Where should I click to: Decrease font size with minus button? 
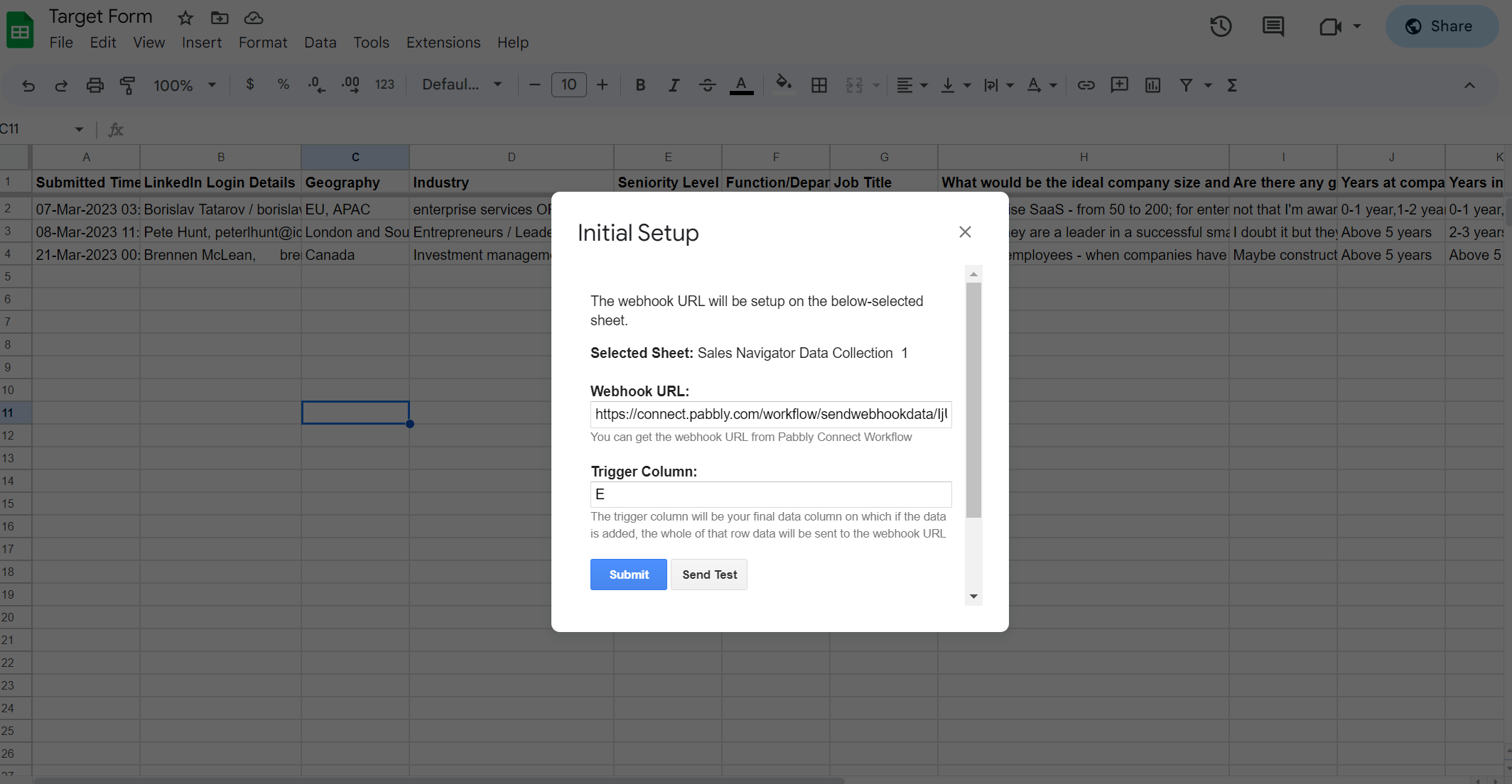(x=535, y=85)
